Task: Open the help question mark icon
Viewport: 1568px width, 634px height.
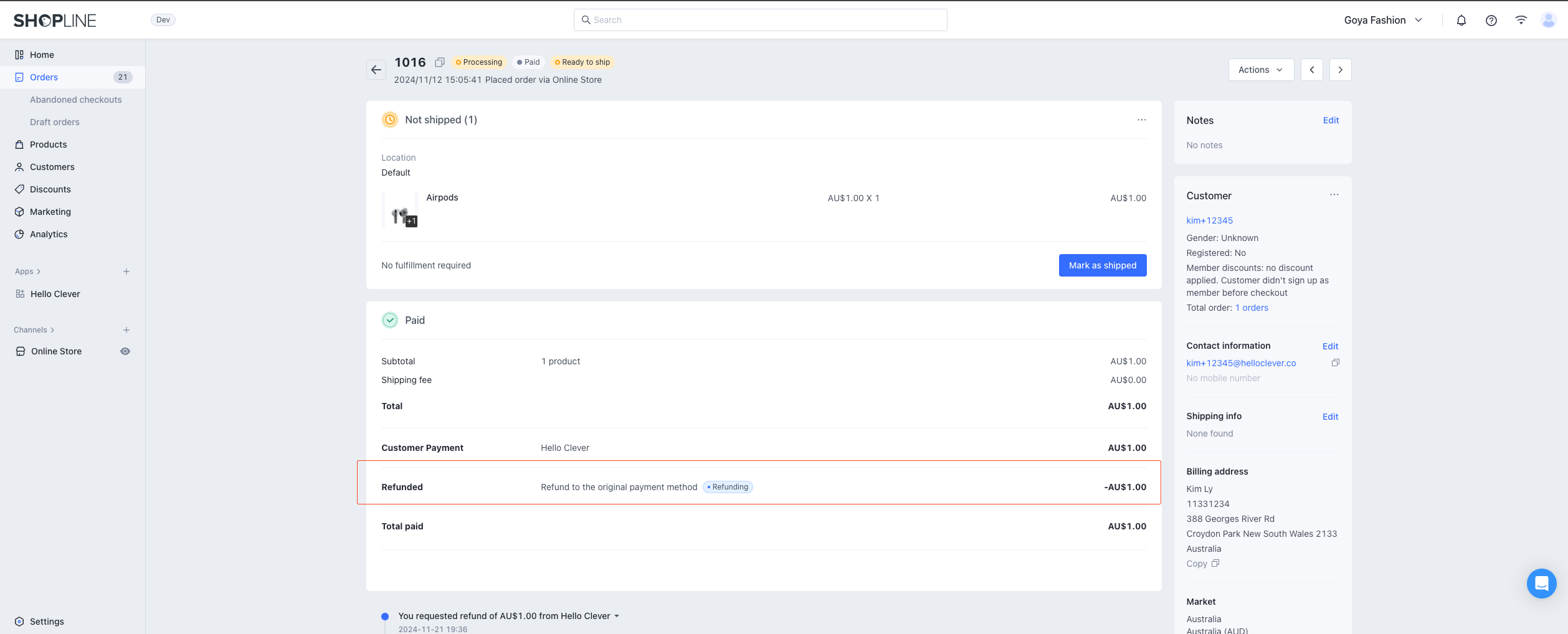Action: click(x=1491, y=21)
